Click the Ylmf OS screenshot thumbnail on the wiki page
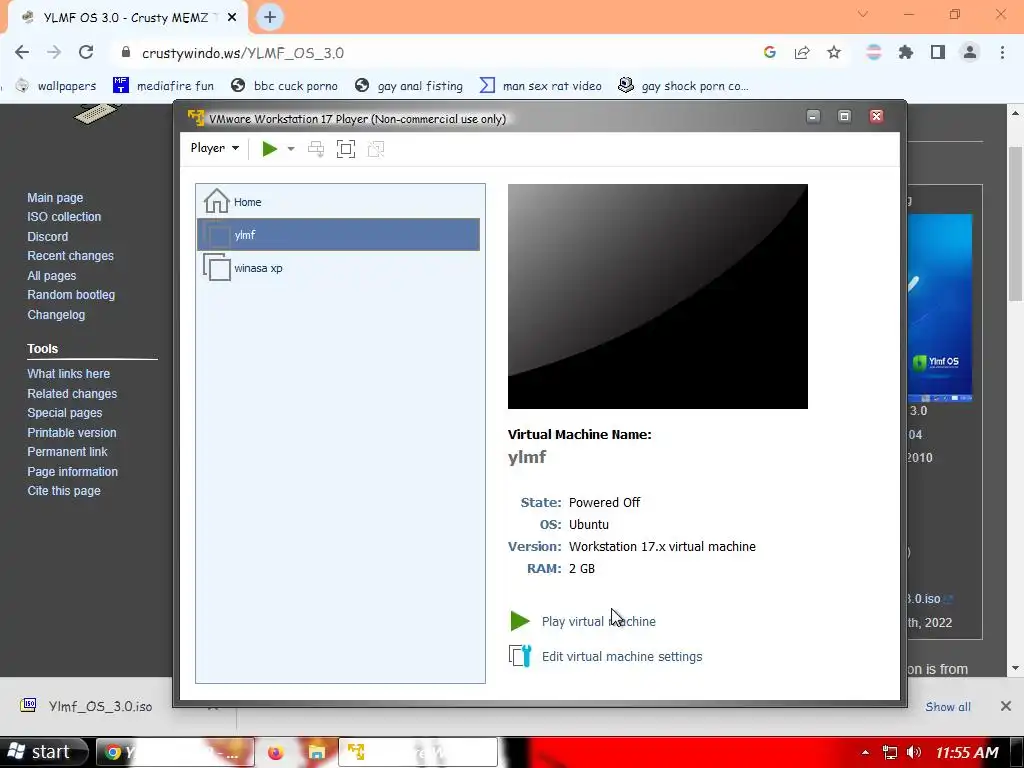Screen dimensions: 1024x768 tap(940, 308)
